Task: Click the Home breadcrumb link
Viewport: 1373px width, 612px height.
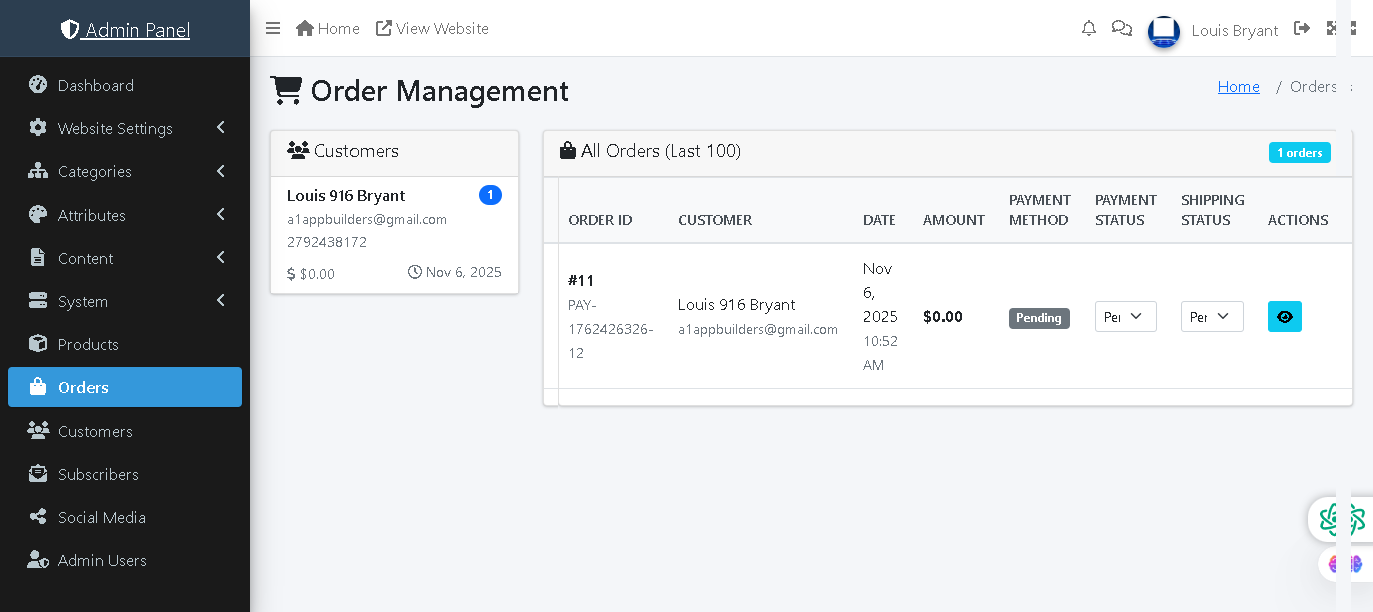Action: pyautogui.click(x=1238, y=87)
